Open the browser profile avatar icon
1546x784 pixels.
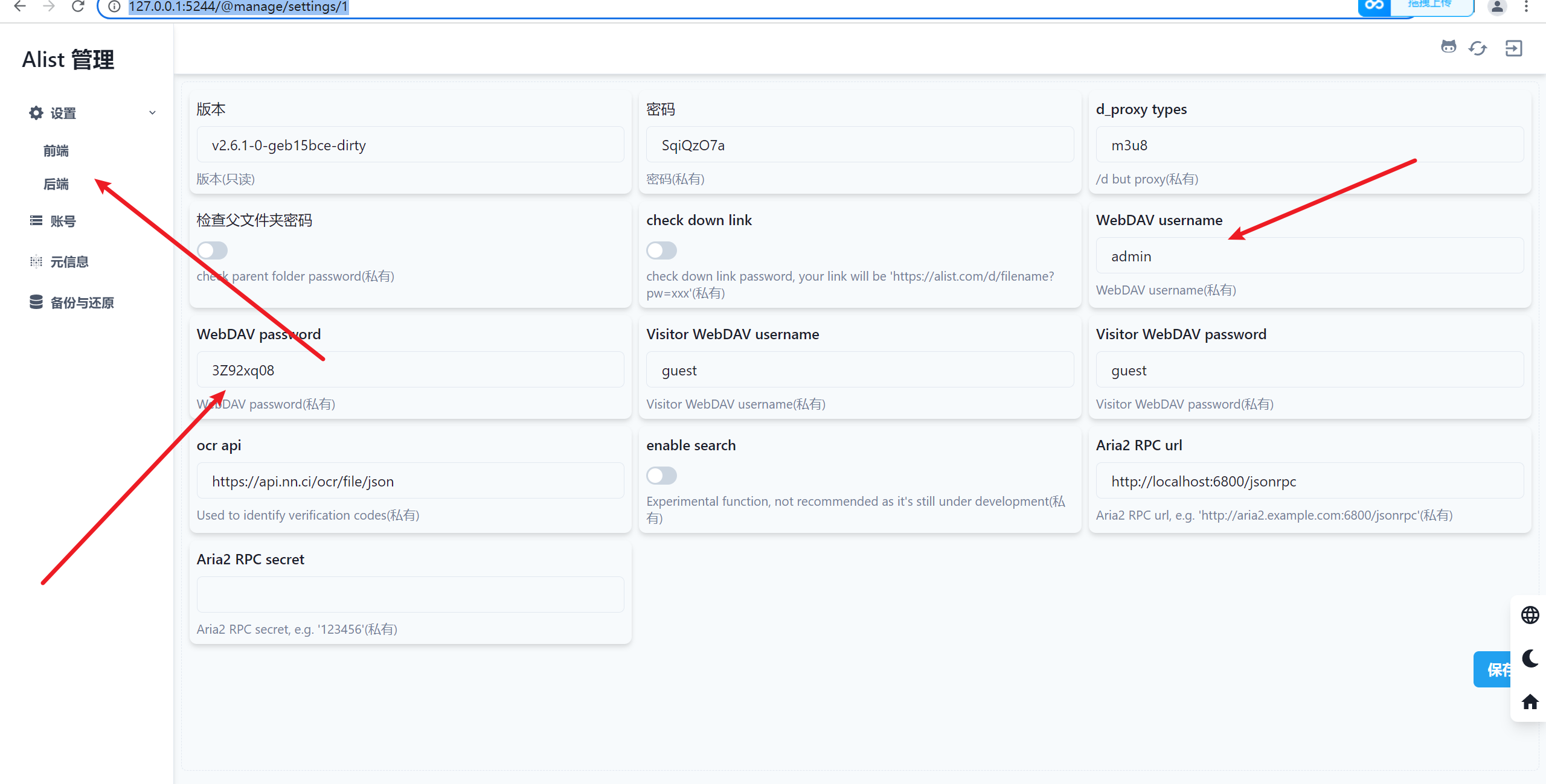[1496, 7]
